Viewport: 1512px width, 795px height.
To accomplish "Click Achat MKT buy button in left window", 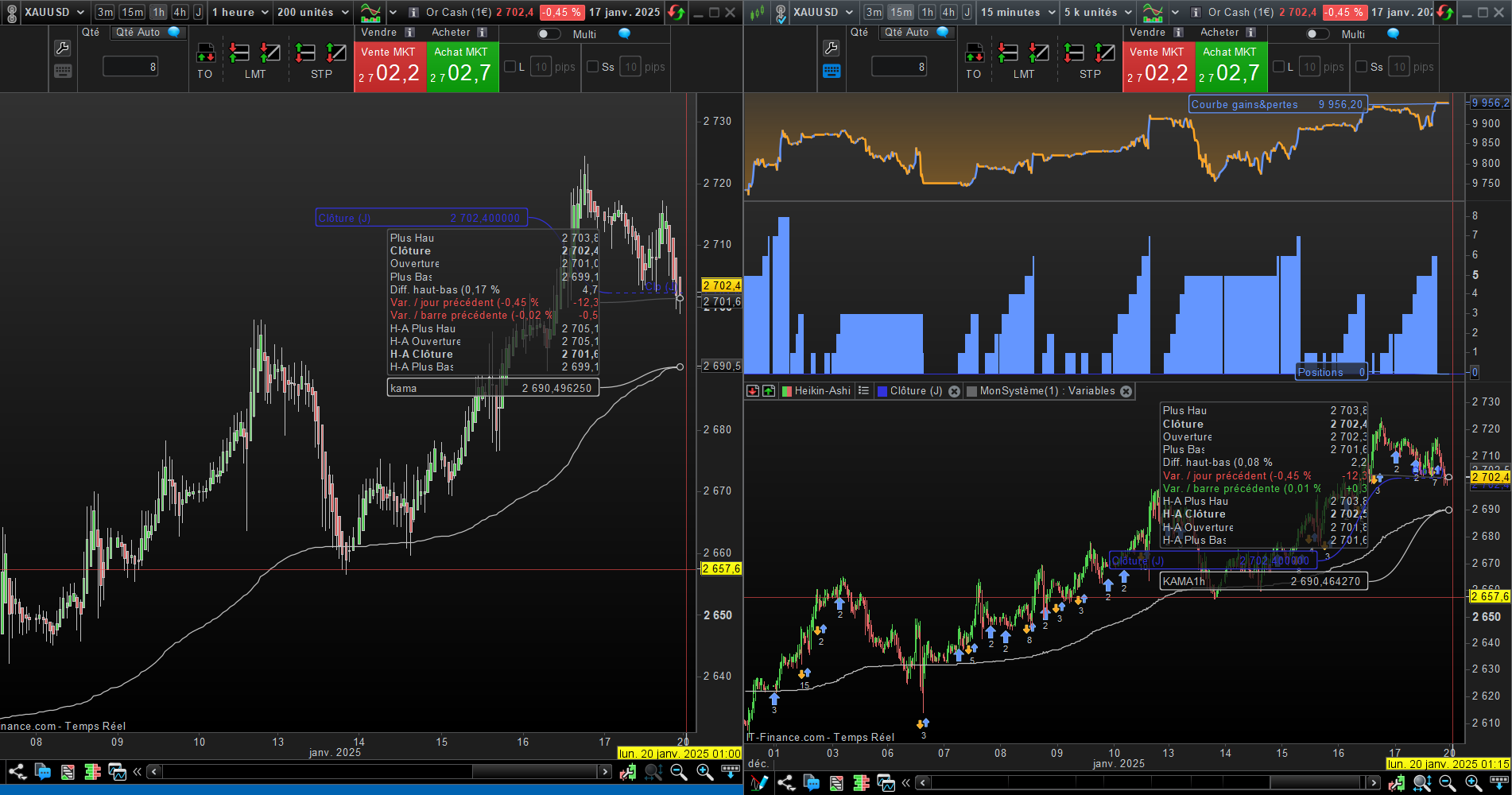I will click(463, 67).
